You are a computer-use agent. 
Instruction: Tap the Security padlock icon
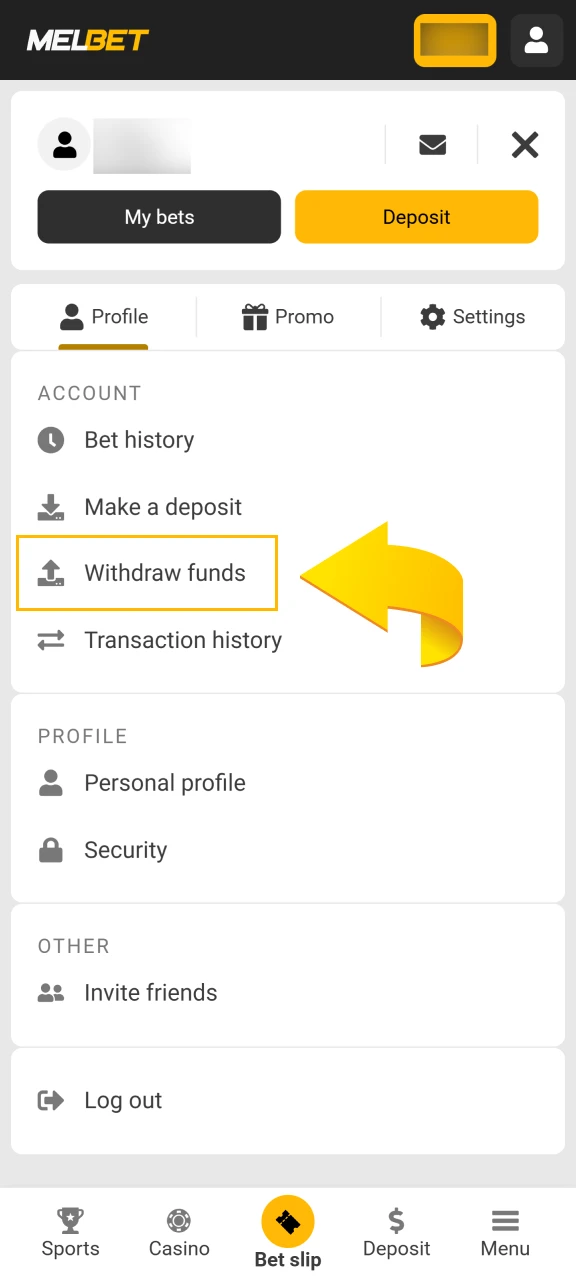[51, 849]
